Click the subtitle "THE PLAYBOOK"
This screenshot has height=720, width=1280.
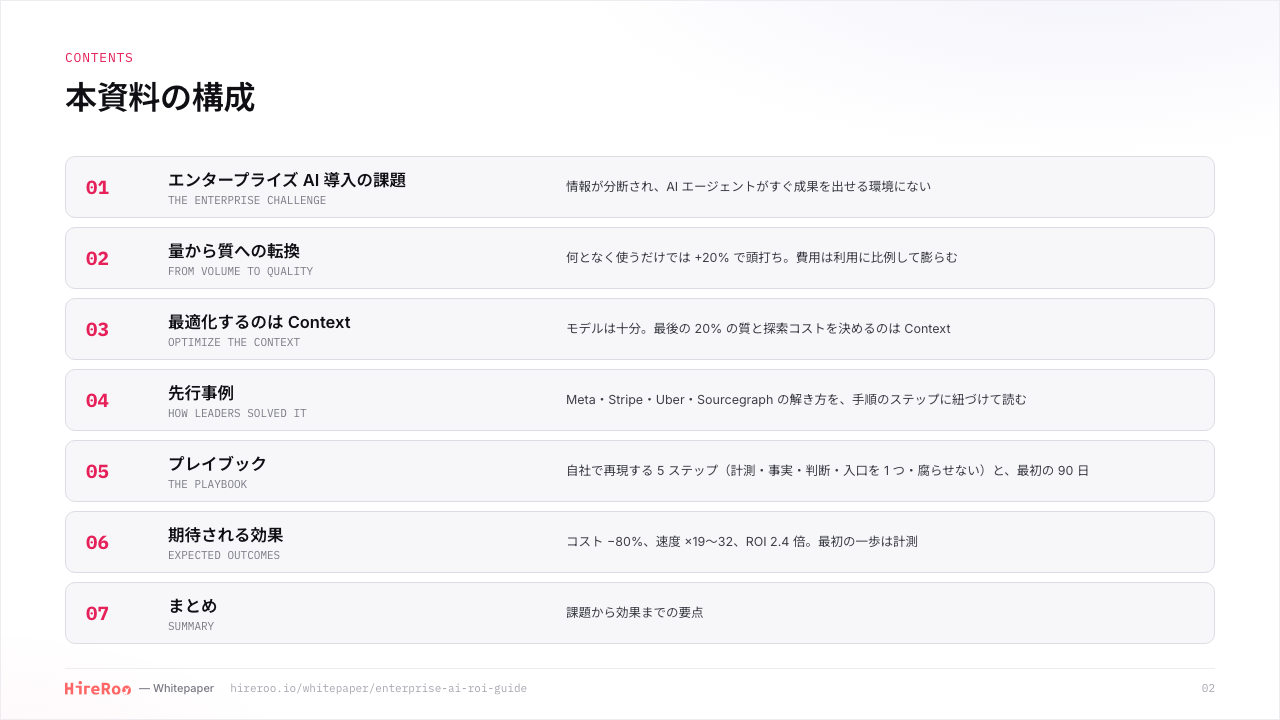207,484
